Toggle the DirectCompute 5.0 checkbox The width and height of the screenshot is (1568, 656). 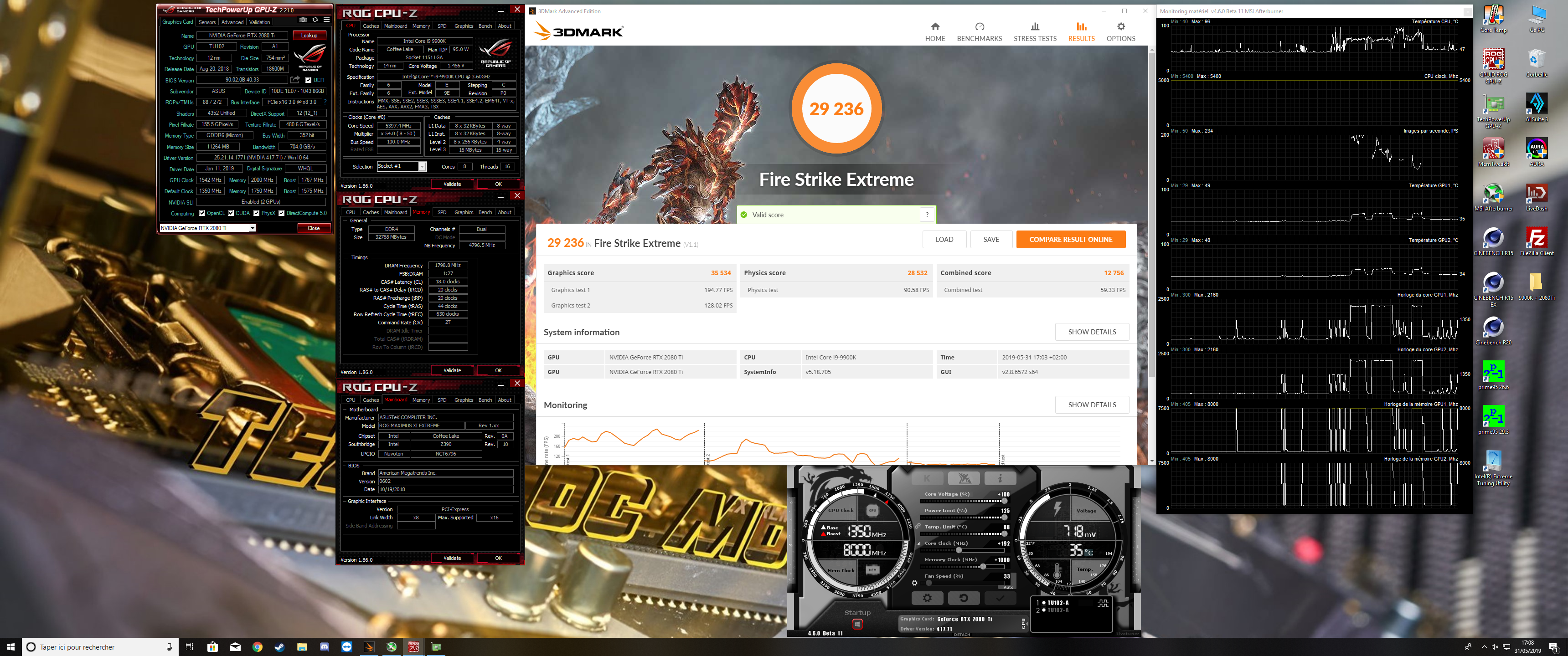(281, 213)
